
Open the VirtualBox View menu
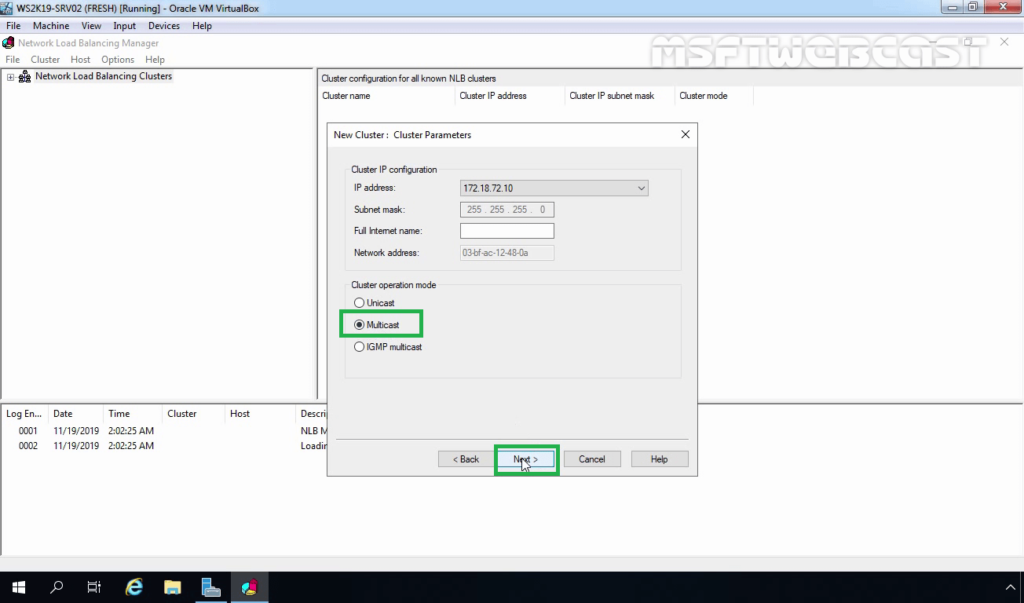(x=91, y=26)
